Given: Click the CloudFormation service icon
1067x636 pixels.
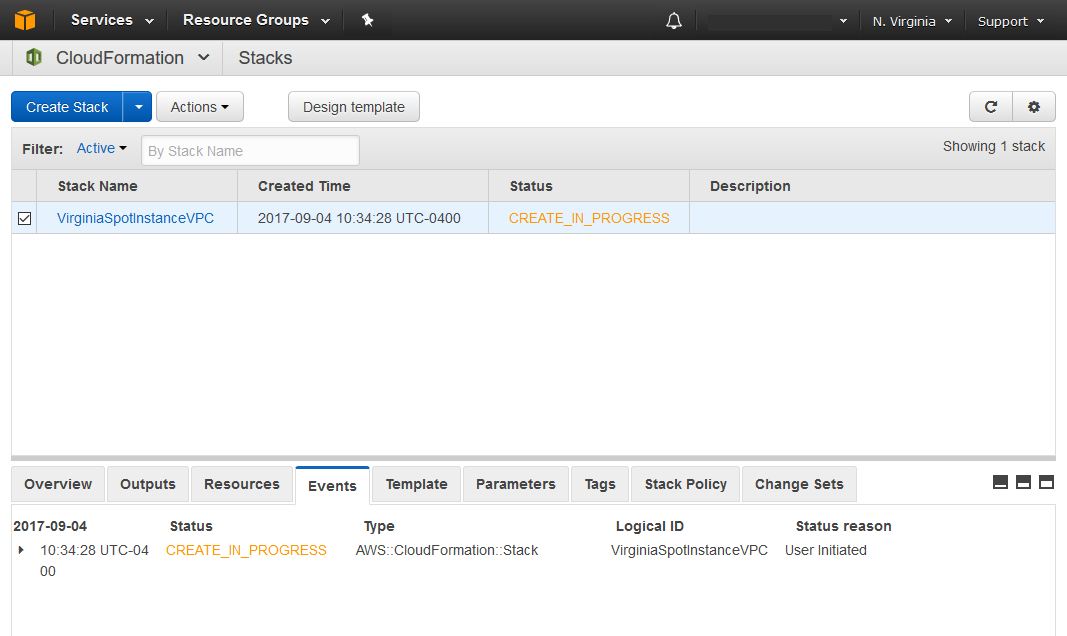Looking at the screenshot, I should [33, 57].
